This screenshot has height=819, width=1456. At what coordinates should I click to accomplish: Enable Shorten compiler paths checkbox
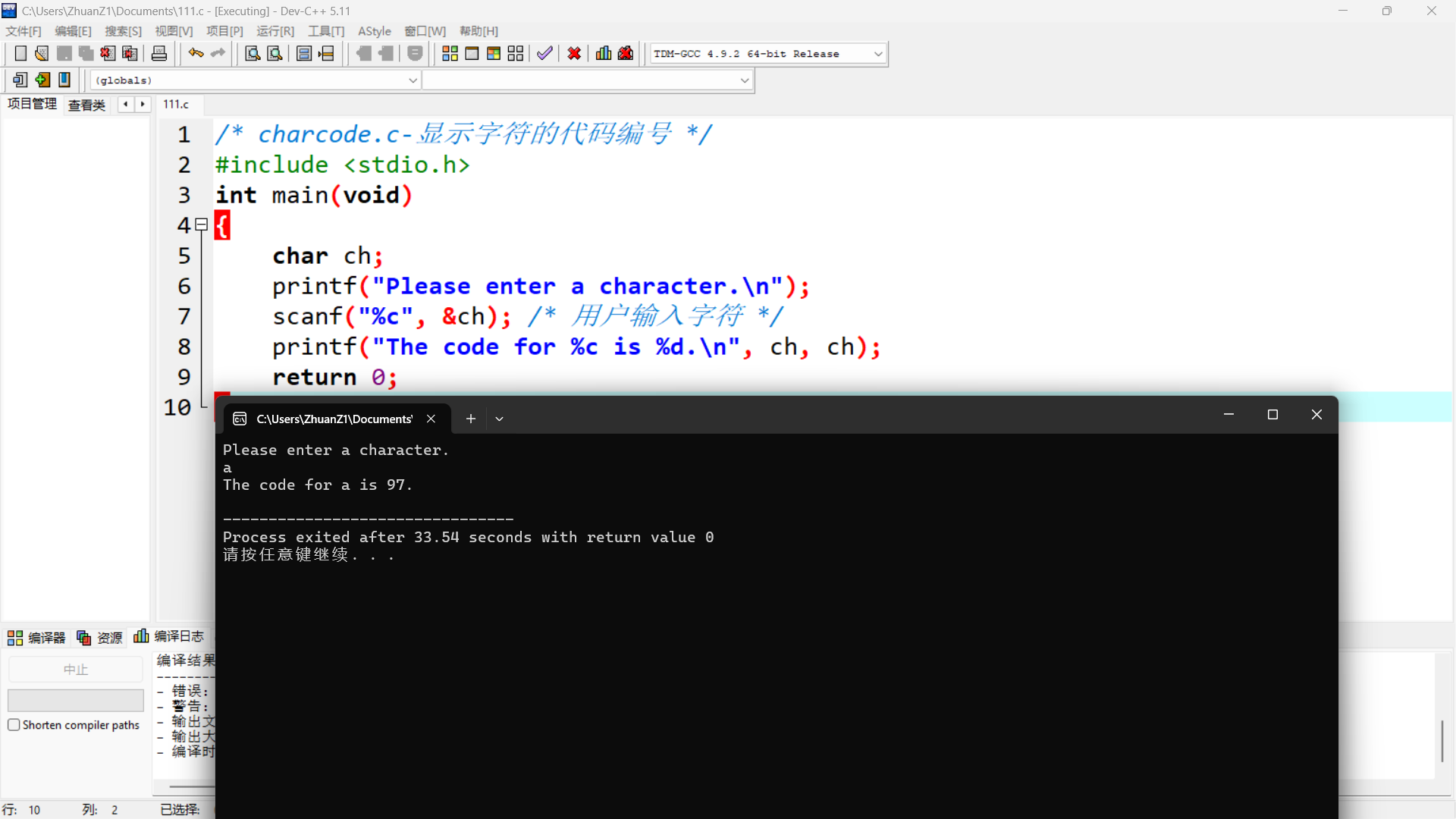coord(14,725)
